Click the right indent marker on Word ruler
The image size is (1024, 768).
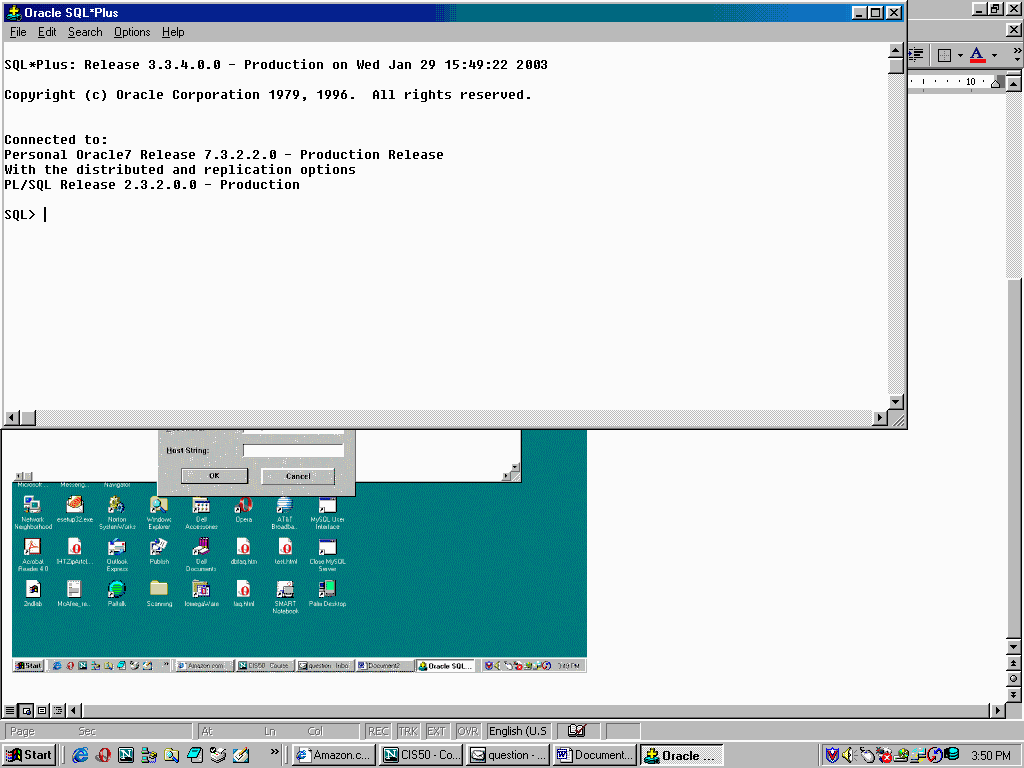996,83
